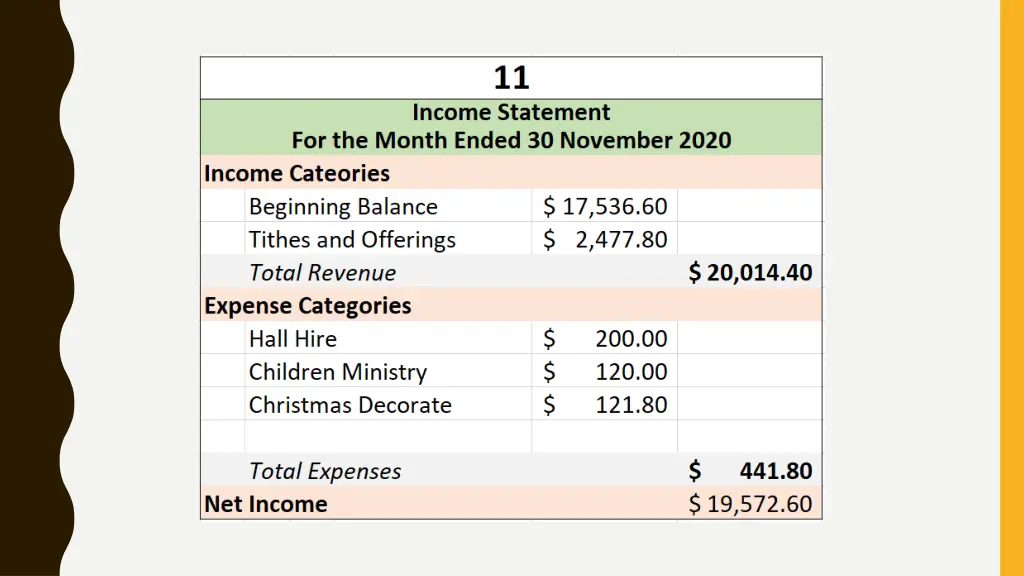This screenshot has height=576, width=1024.
Task: Select the $17,536.60 beginning balance cell
Action: (x=605, y=207)
